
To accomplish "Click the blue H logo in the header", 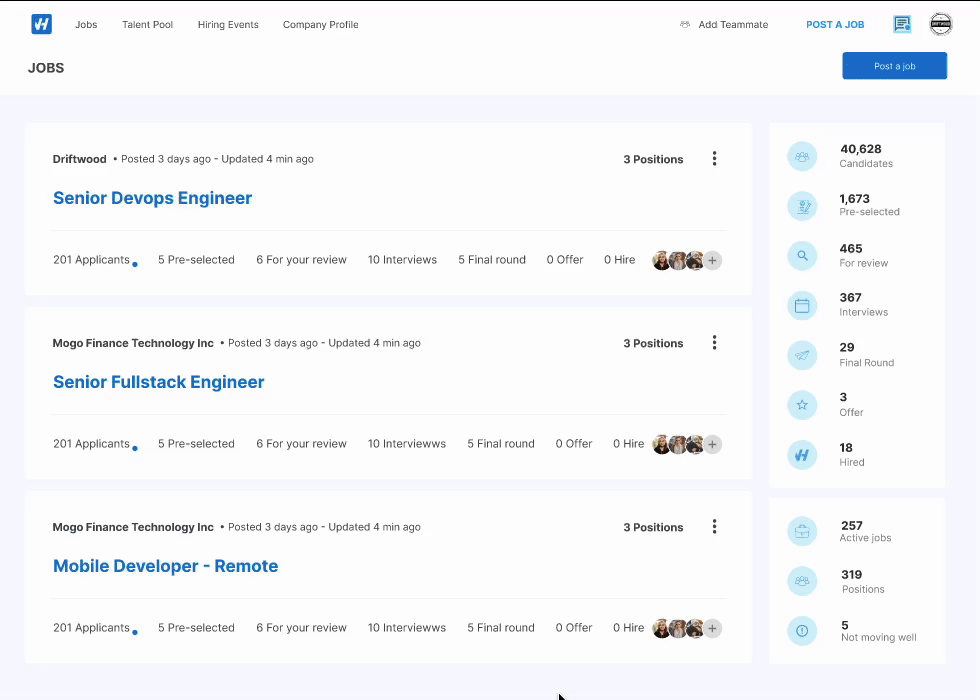I will [41, 24].
